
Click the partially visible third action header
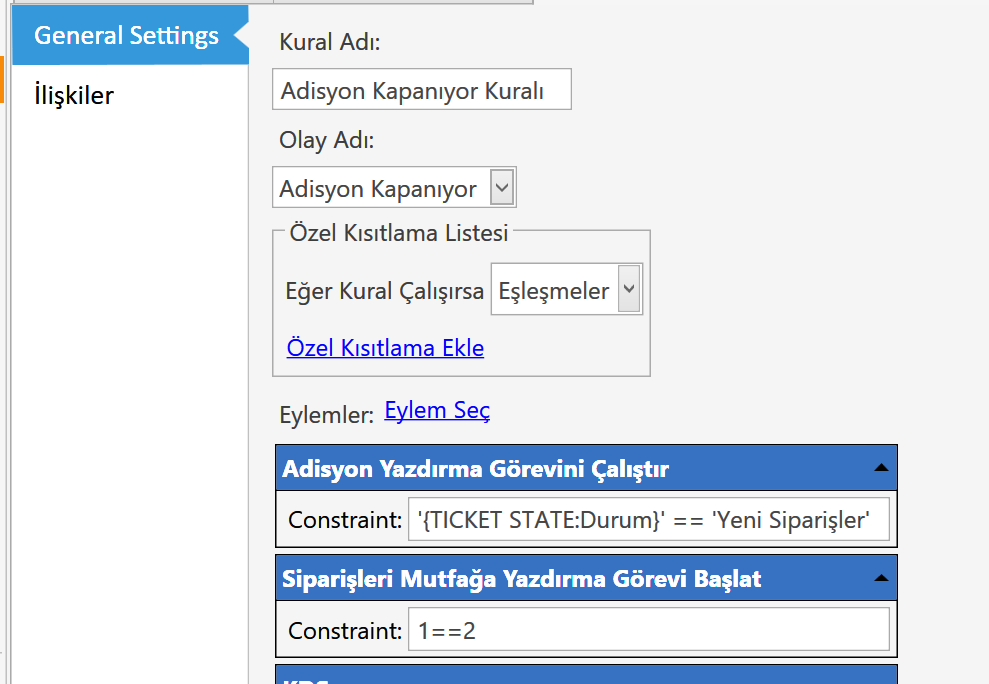(587, 675)
